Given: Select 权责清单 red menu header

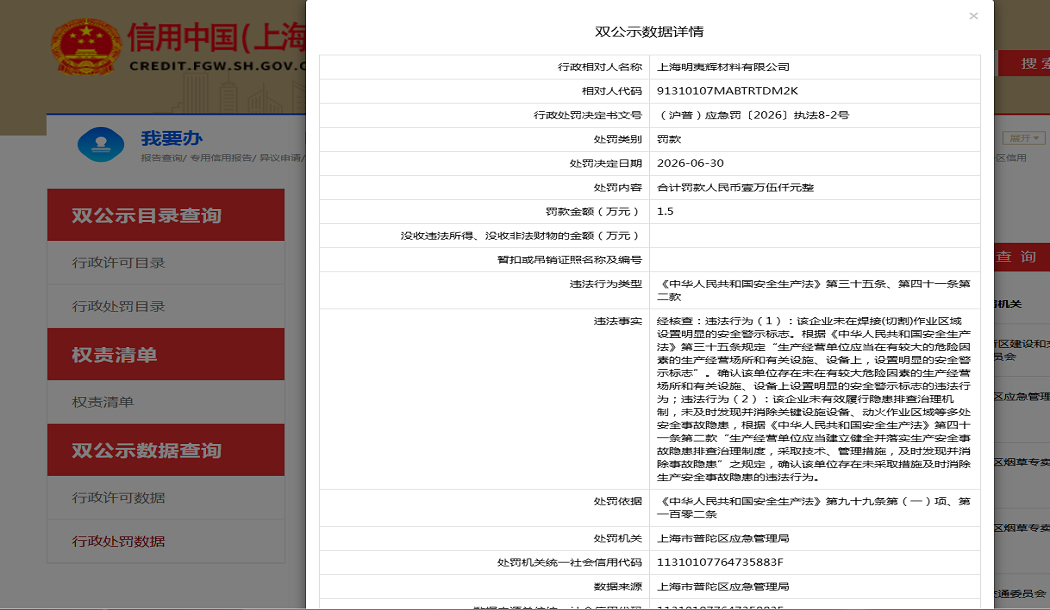Looking at the screenshot, I should click(166, 354).
